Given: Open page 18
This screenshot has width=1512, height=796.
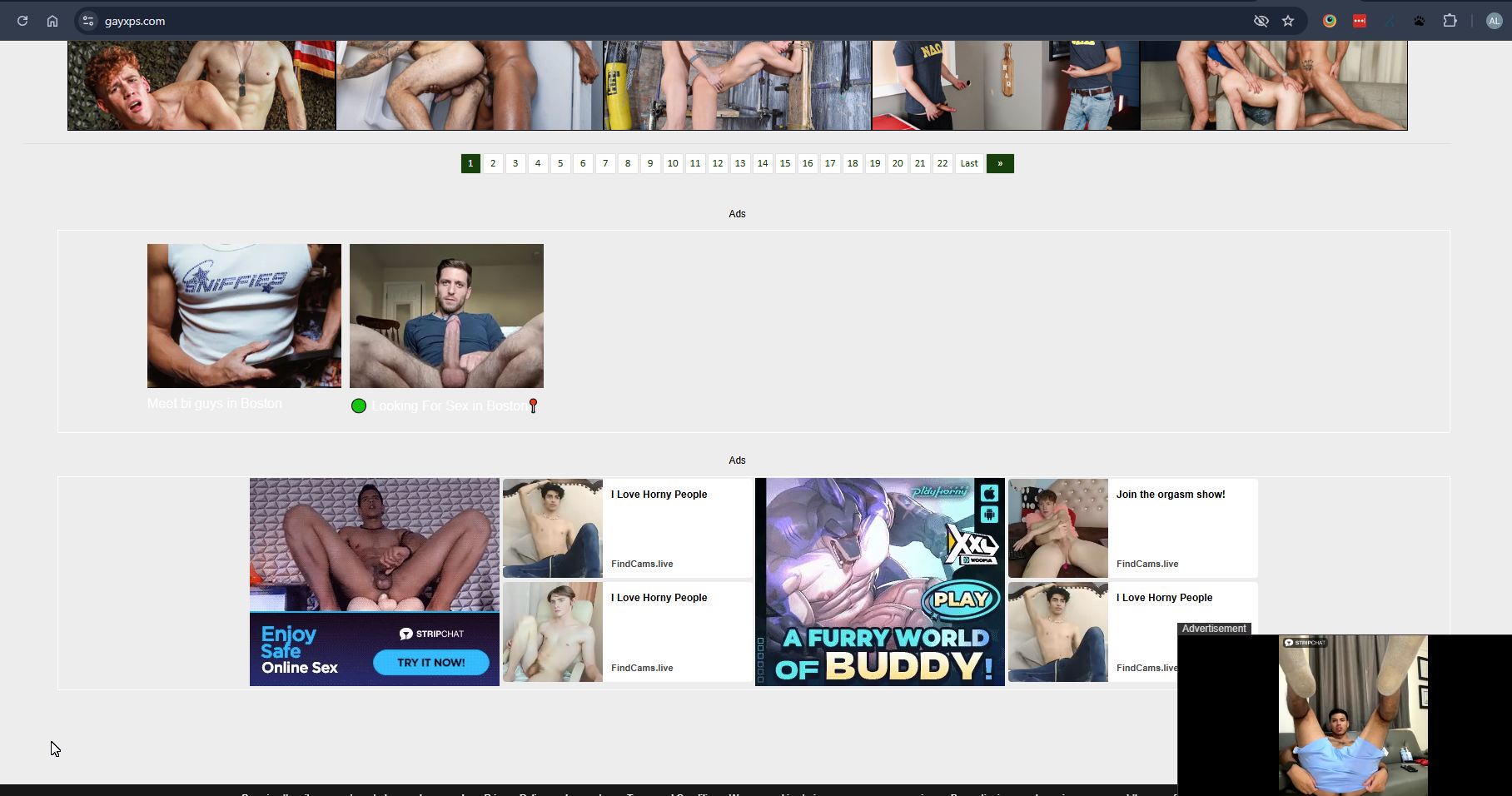Looking at the screenshot, I should coord(853,163).
